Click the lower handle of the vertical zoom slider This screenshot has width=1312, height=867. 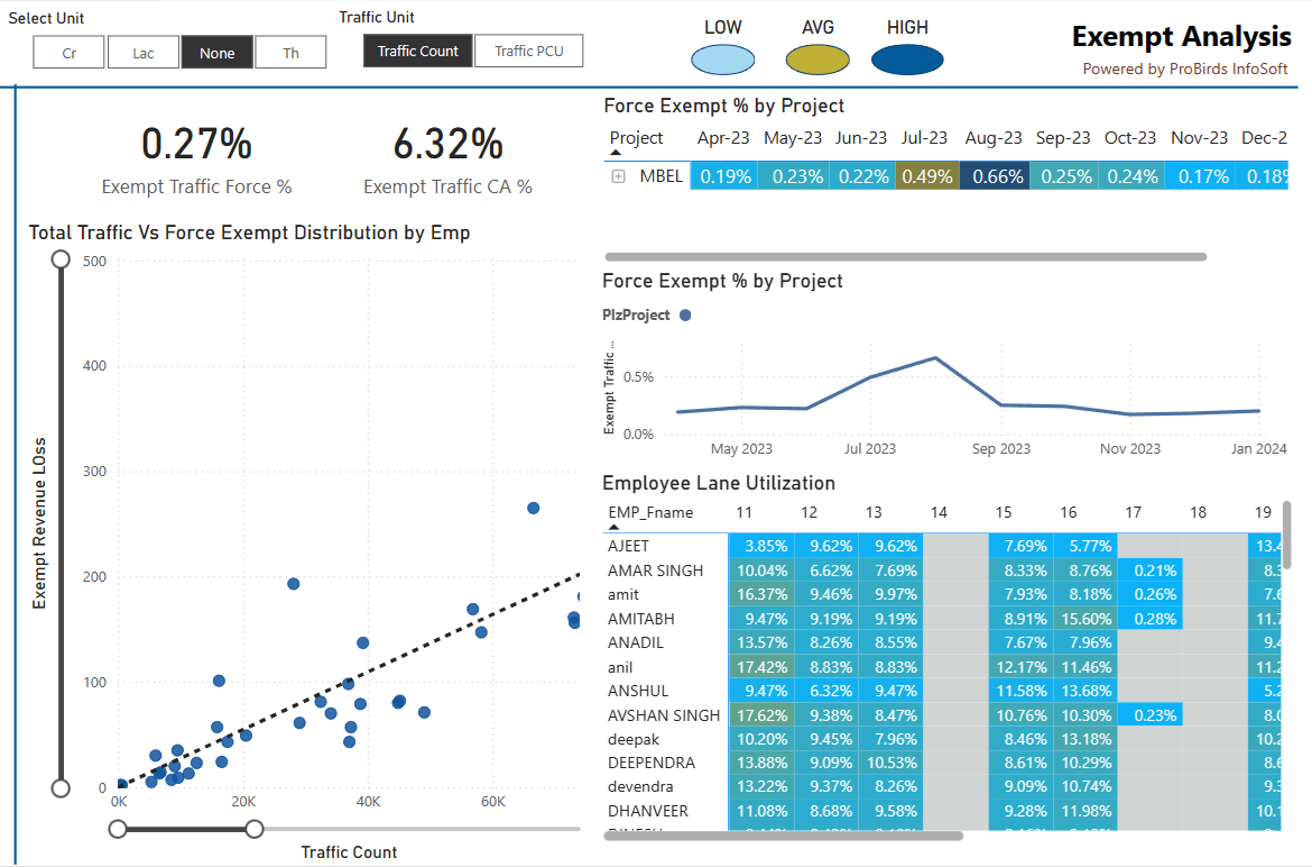click(x=60, y=788)
